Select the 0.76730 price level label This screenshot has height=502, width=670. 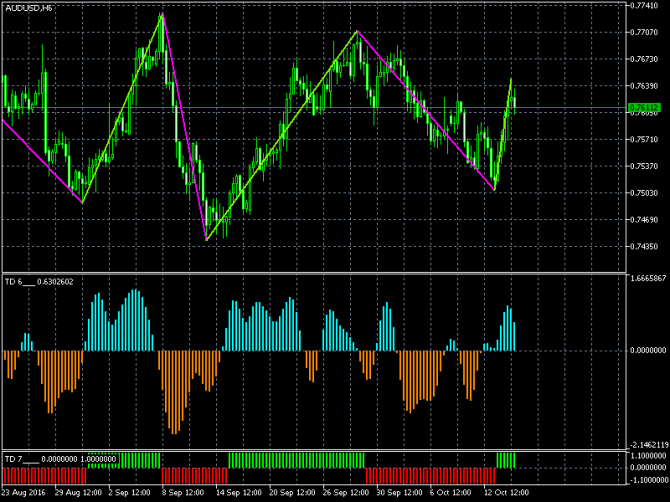pos(644,59)
